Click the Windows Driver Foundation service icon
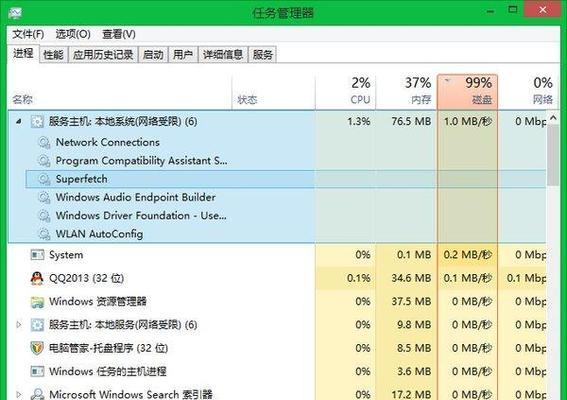This screenshot has height=400, width=567. tap(44, 216)
